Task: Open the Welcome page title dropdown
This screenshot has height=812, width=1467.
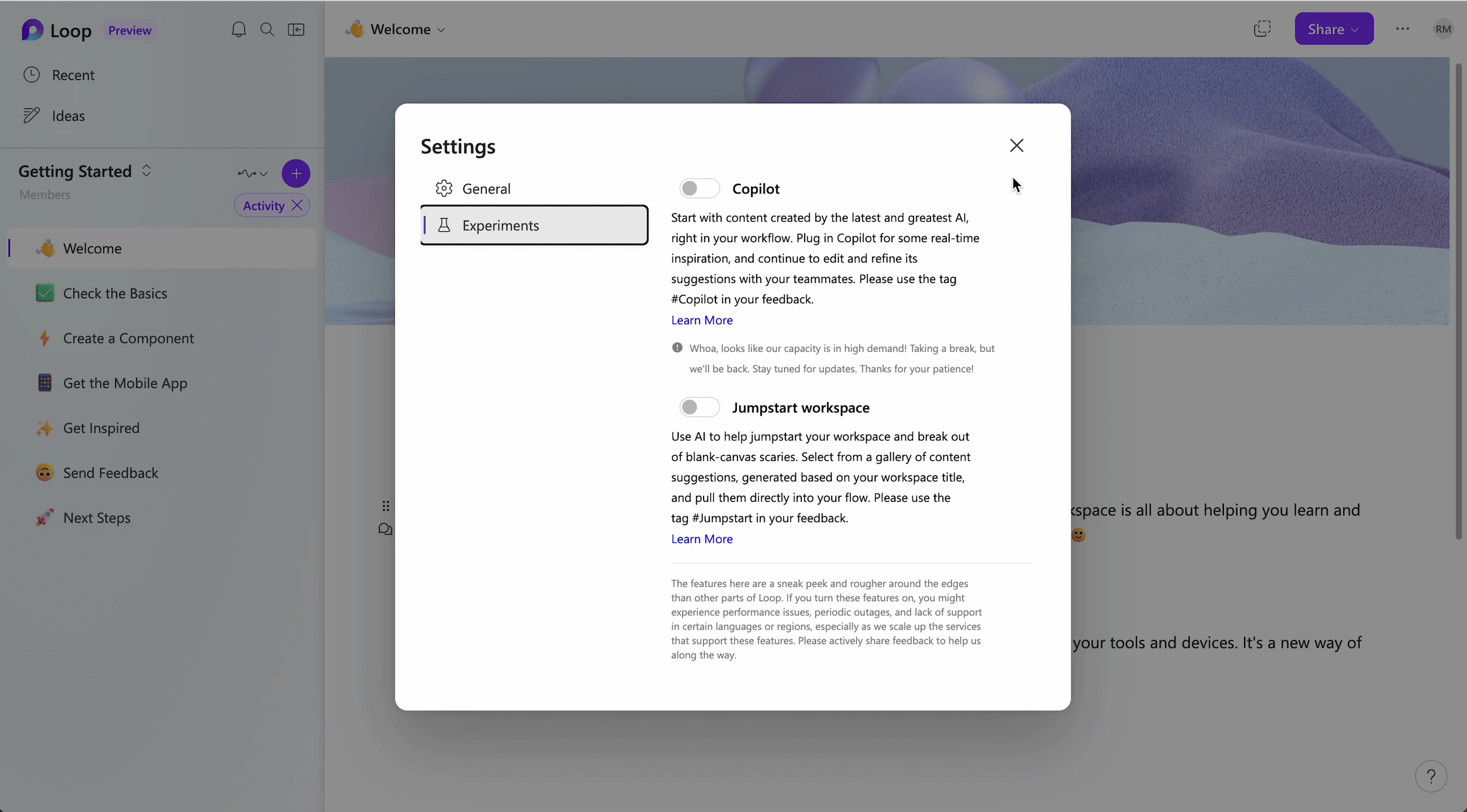Action: (441, 29)
